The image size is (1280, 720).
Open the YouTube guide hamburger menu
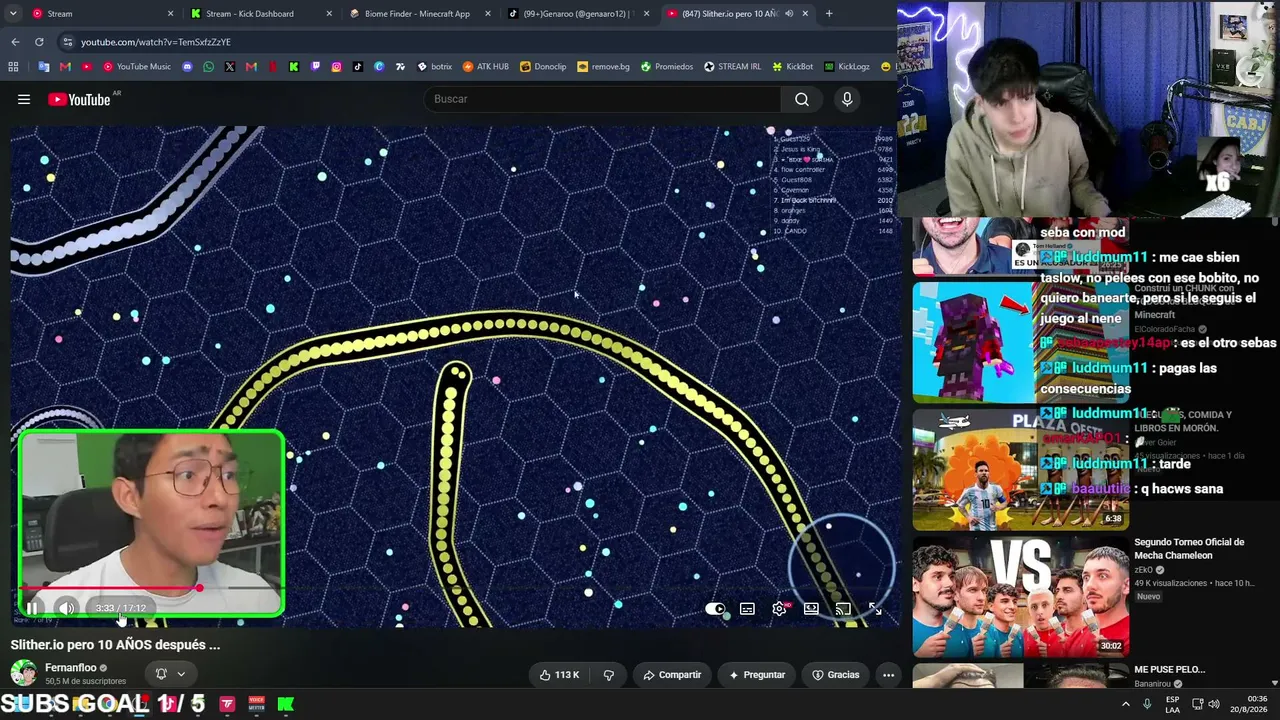point(24,99)
